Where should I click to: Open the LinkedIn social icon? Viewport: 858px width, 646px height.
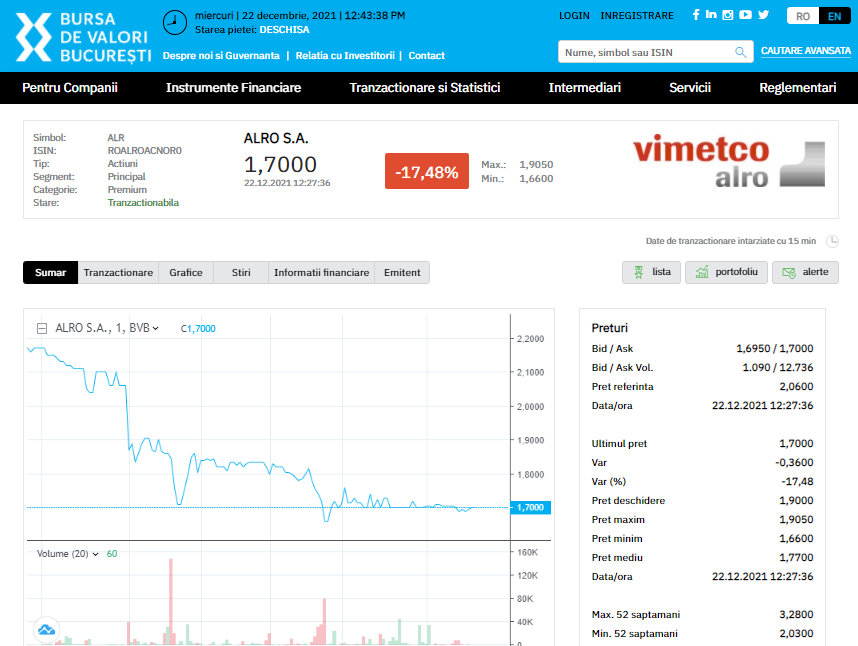point(711,14)
